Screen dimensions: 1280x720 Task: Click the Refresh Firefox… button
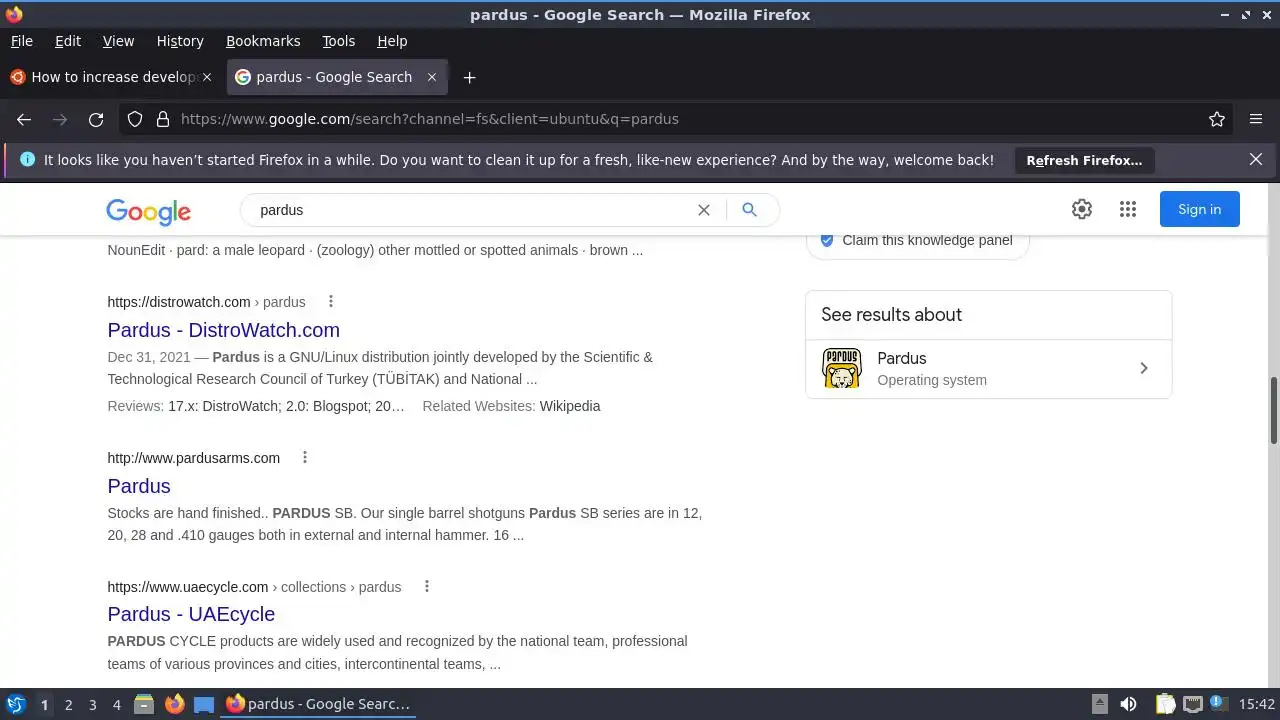1084,160
